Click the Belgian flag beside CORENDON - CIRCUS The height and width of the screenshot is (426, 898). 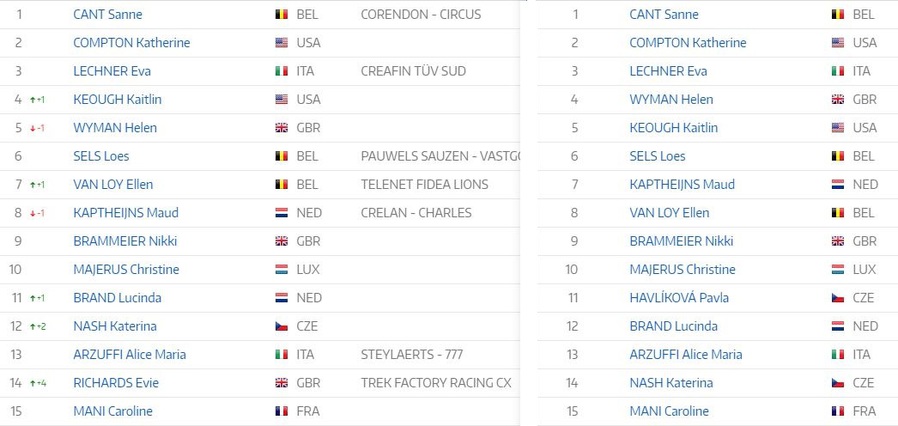pyautogui.click(x=281, y=14)
